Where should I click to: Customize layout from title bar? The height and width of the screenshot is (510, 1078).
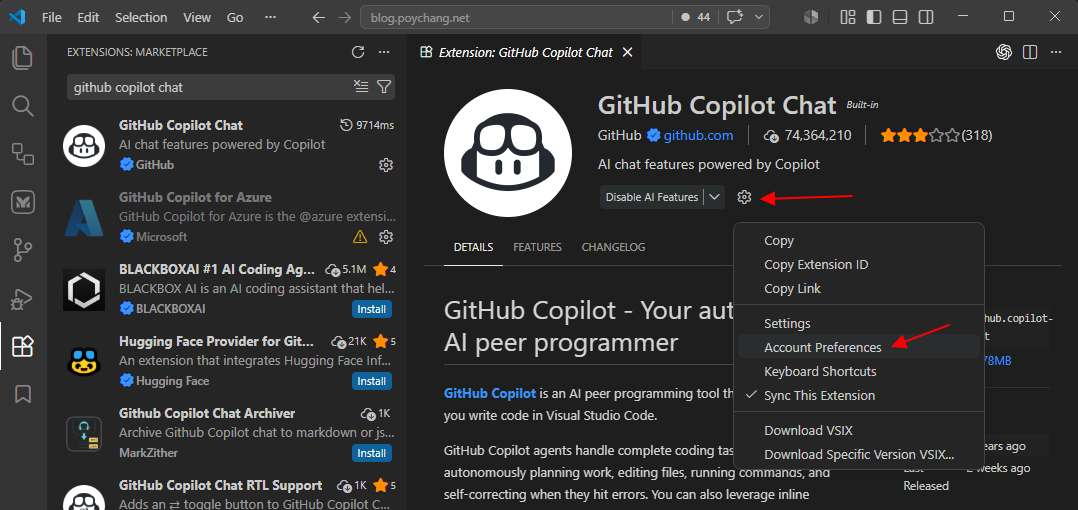pyautogui.click(x=848, y=17)
